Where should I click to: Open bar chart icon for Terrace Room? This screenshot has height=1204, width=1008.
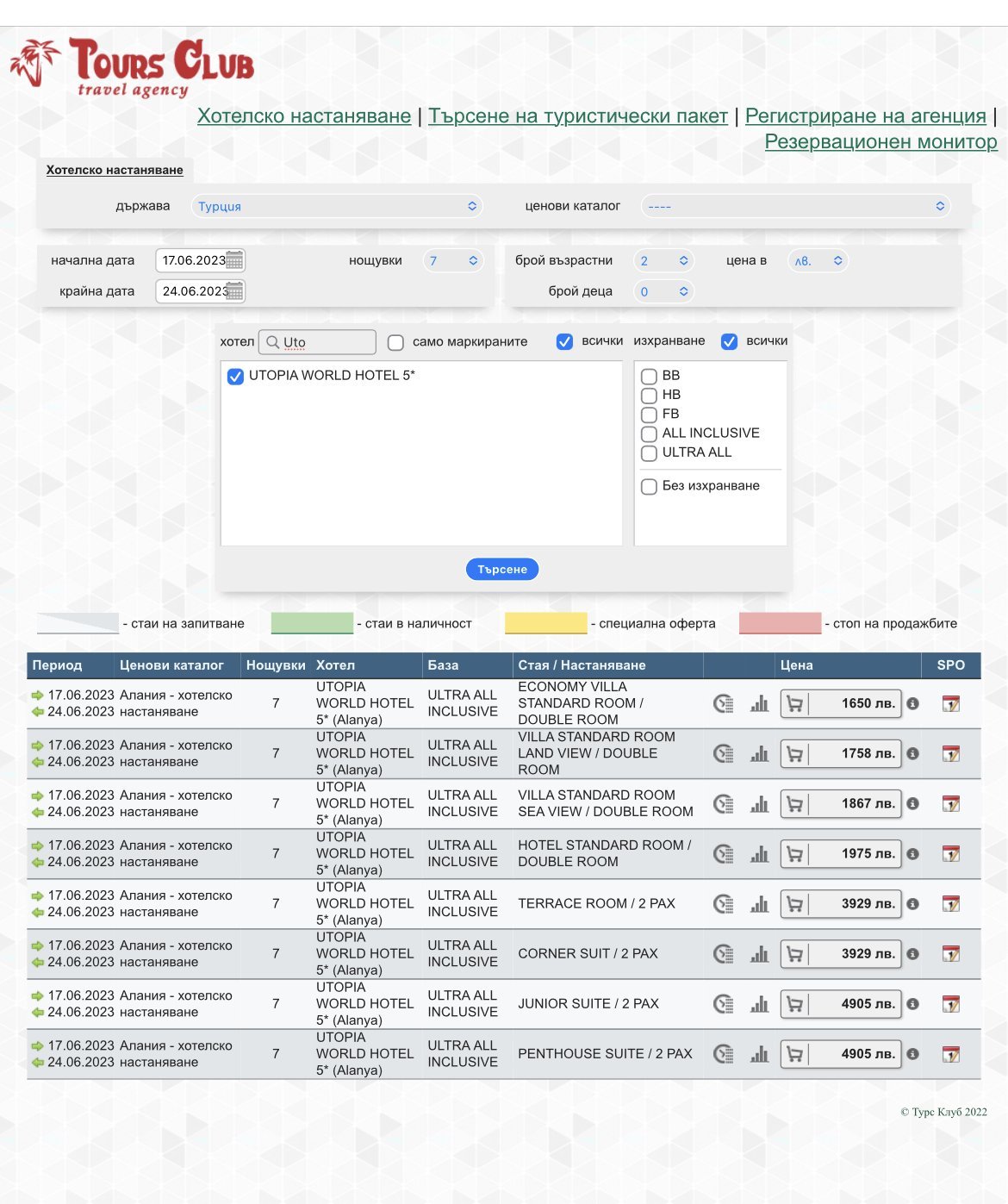click(x=759, y=904)
